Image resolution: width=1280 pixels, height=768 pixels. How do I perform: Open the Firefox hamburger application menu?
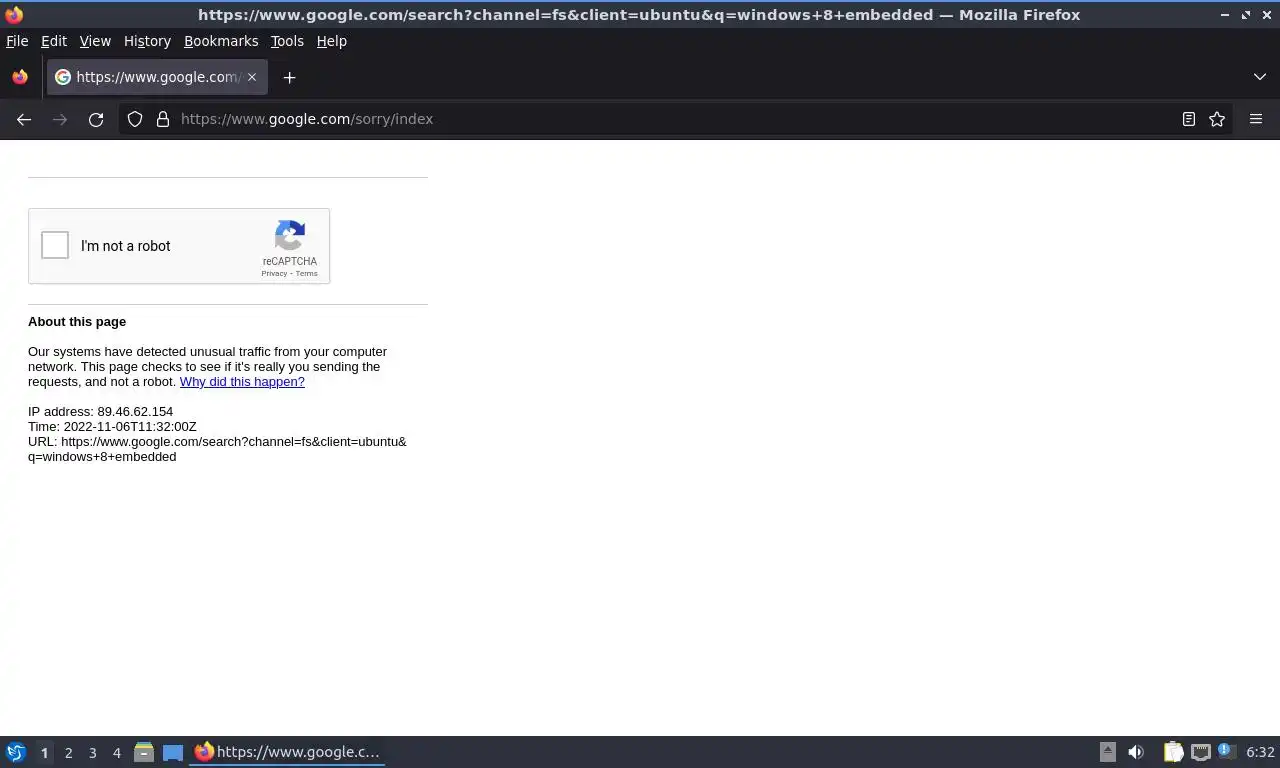pyautogui.click(x=1256, y=119)
